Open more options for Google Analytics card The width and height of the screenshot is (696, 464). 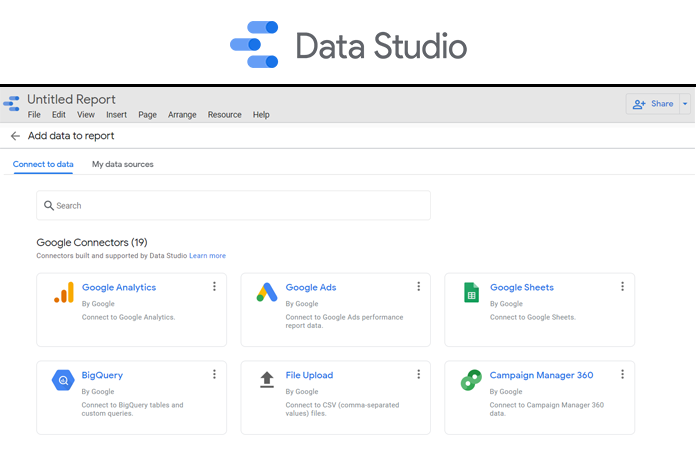point(214,287)
